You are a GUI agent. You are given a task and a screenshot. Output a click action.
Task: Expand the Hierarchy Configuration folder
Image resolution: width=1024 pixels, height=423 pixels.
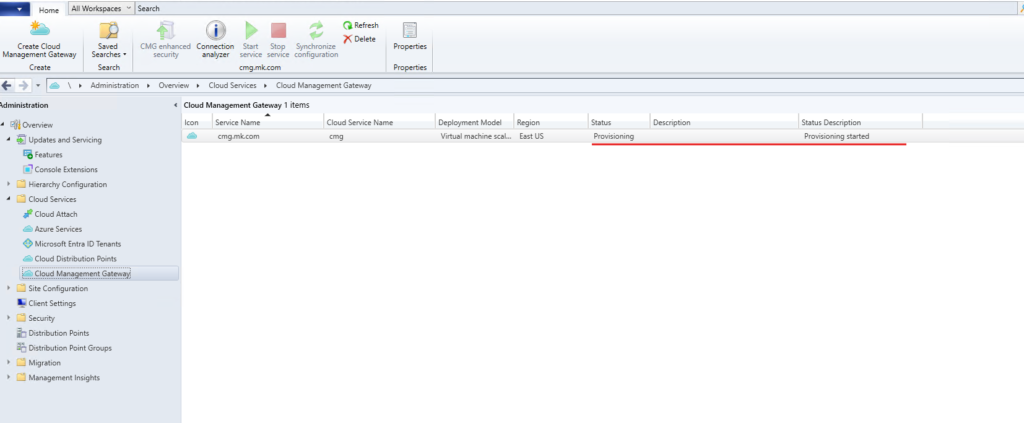coord(8,185)
